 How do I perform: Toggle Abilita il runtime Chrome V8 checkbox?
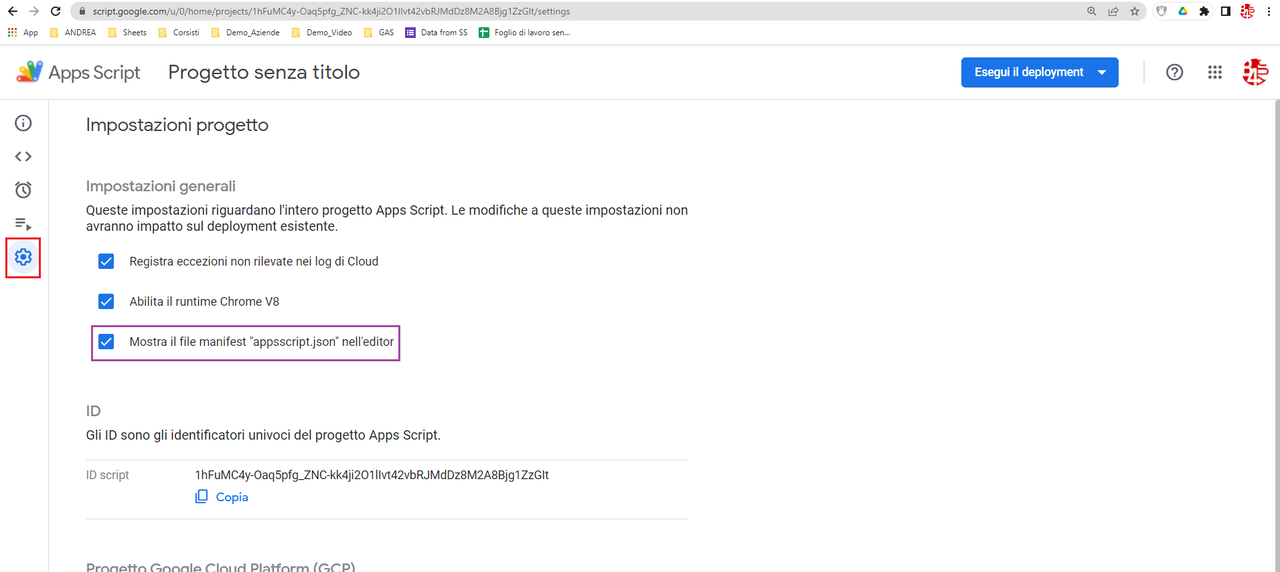[106, 301]
